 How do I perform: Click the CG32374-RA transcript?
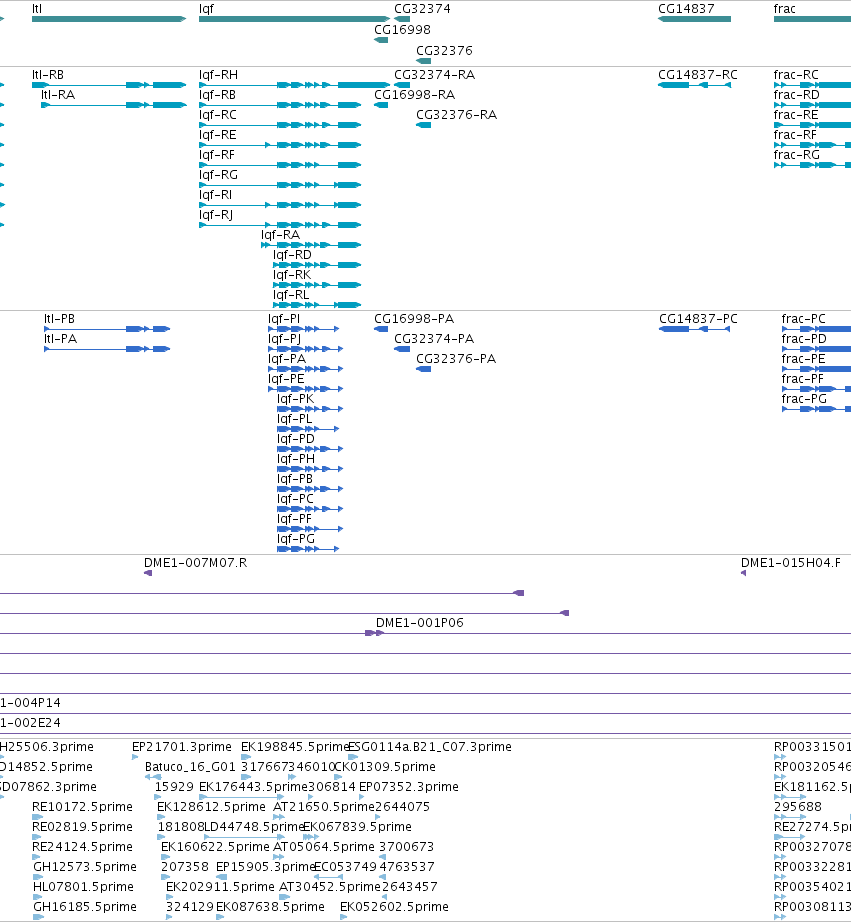coord(402,85)
